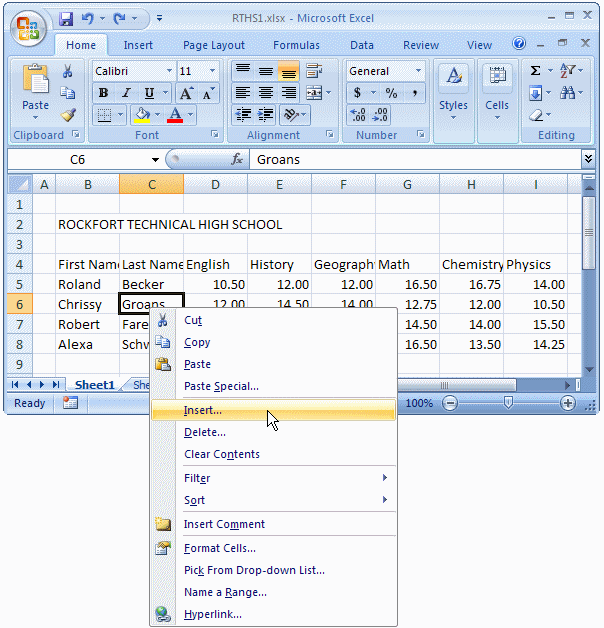Screen dimensions: 604x628
Task: Switch to the Formulas tab
Action: [x=296, y=45]
